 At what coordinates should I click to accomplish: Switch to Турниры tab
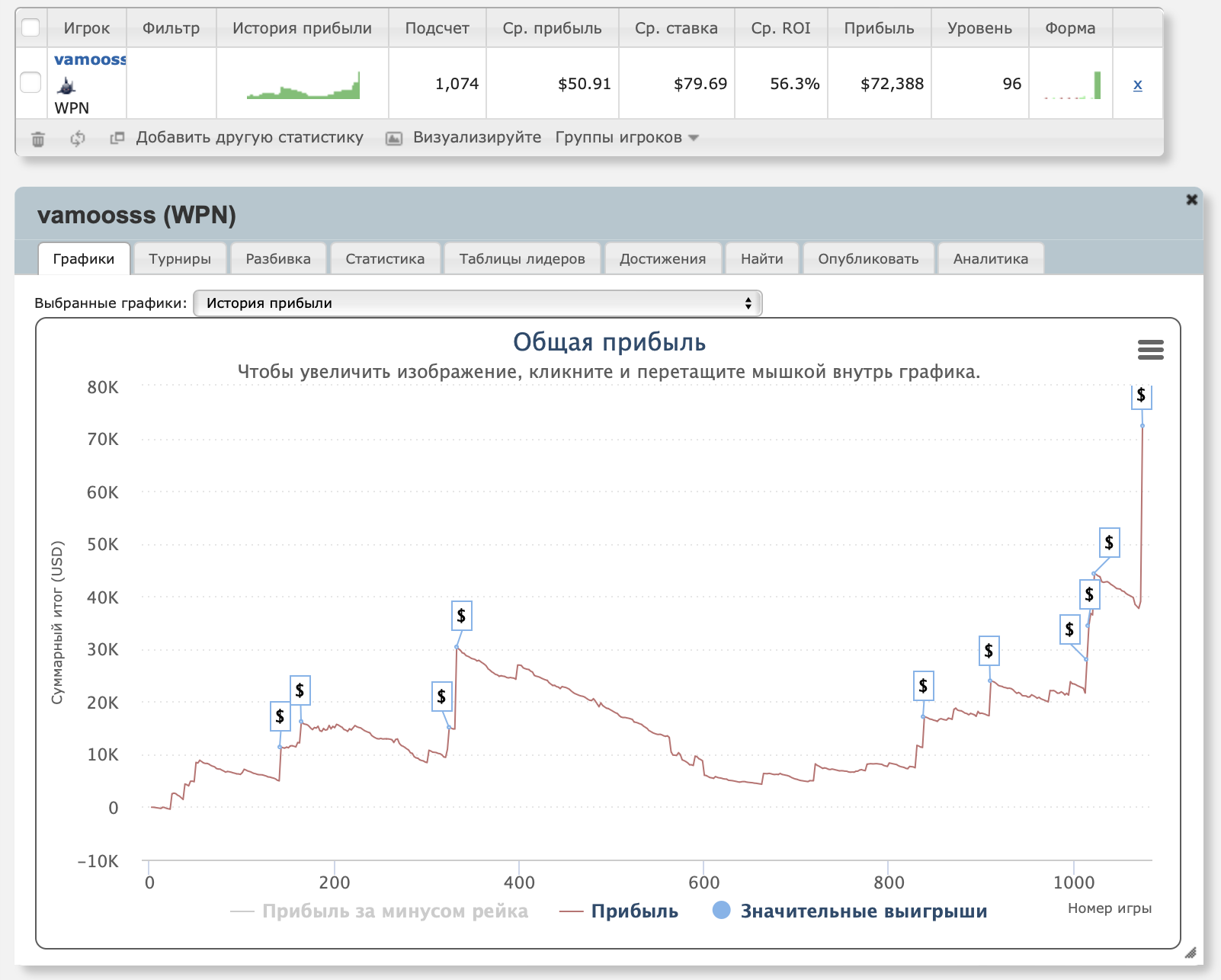pyautogui.click(x=180, y=258)
